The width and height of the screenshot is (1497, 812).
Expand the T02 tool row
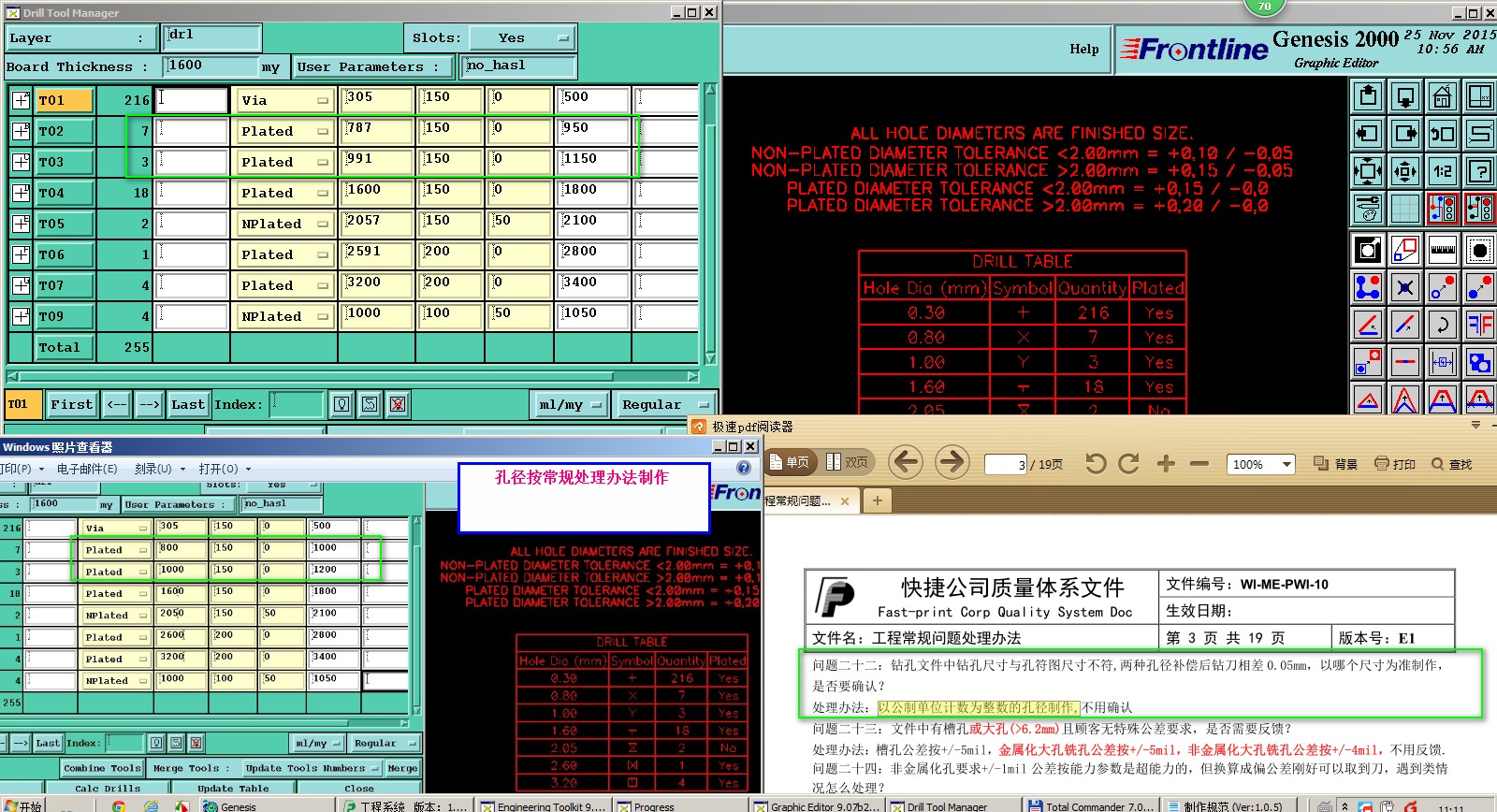pyautogui.click(x=21, y=131)
